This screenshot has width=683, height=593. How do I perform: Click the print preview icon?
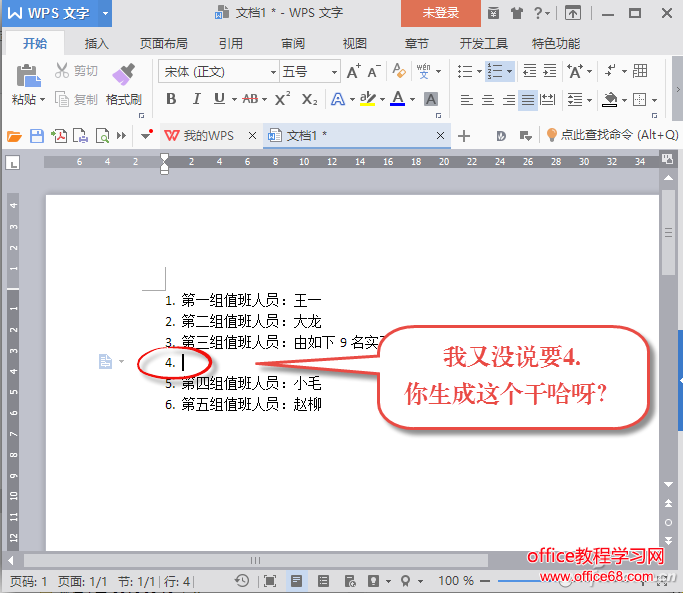coord(102,136)
